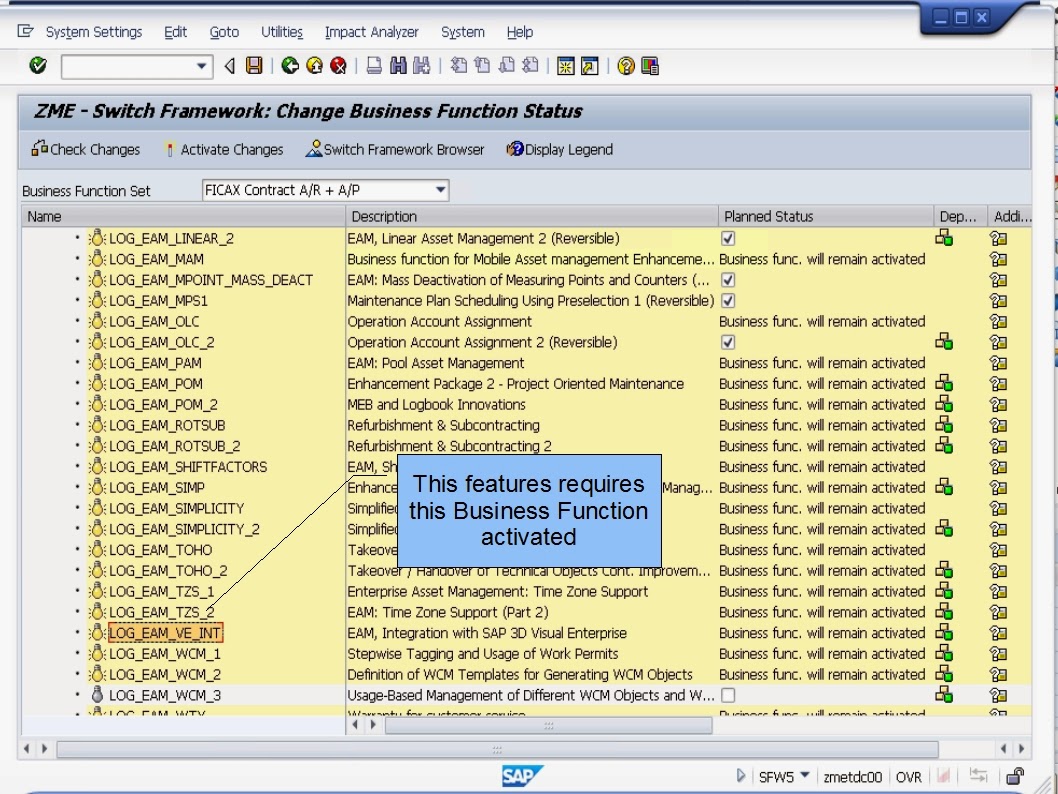Open the Impact Analyzer menu
This screenshot has height=794, width=1058.
pyautogui.click(x=372, y=31)
